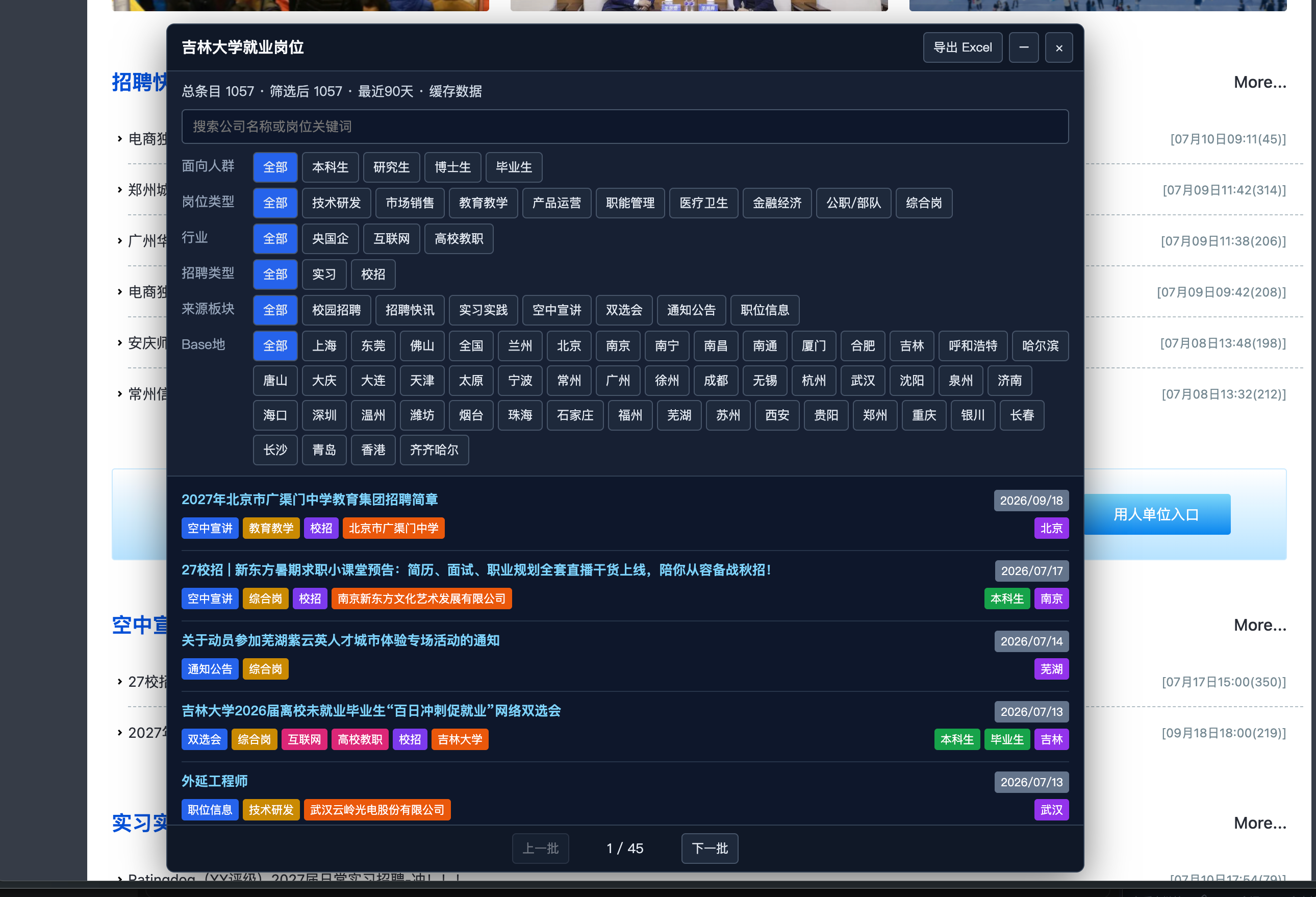Click the 用人单位入口 button
This screenshot has width=1316, height=897.
1156,514
